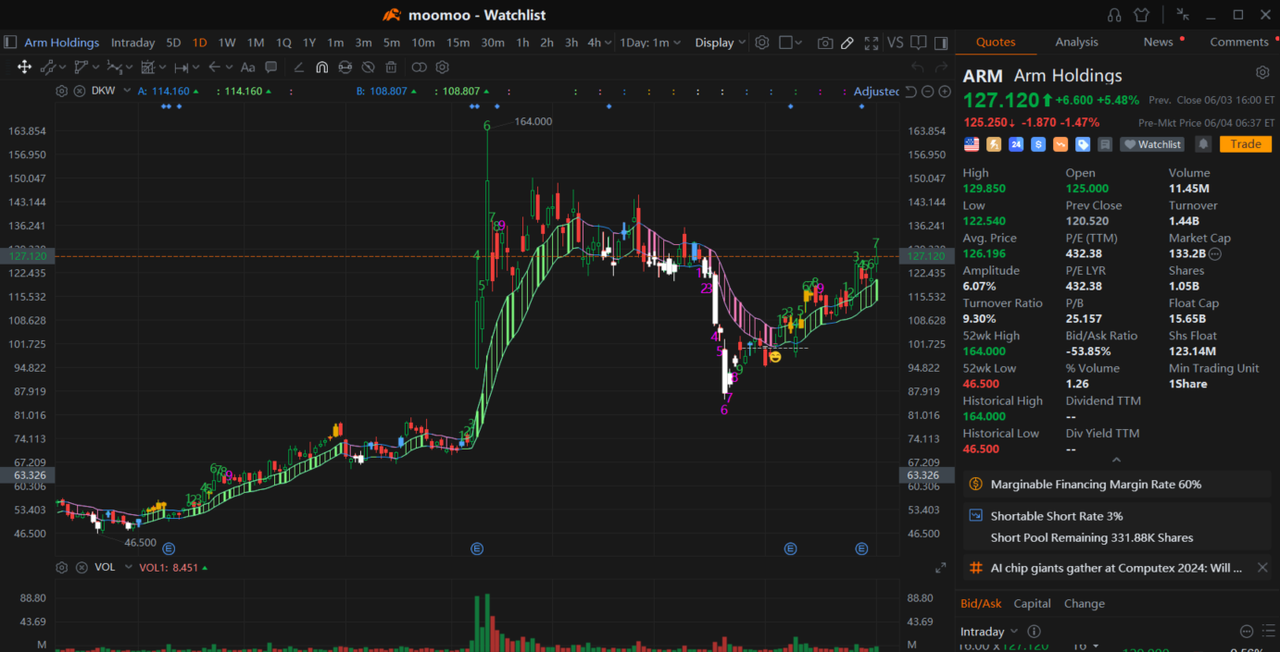The height and width of the screenshot is (652, 1280).
Task: Select the 15m timeframe
Action: [458, 43]
